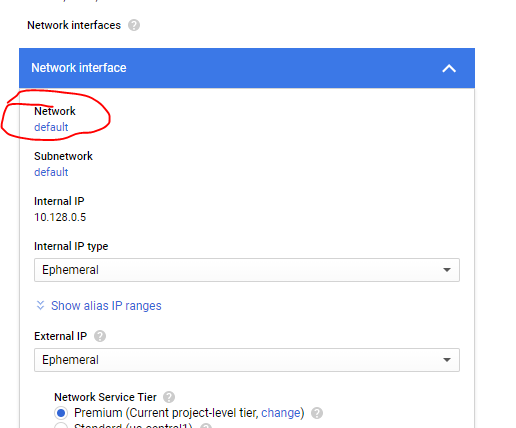This screenshot has width=516, height=428.
Task: Click the double-chevron icon beside alias IP ranges
Action: pos(40,305)
